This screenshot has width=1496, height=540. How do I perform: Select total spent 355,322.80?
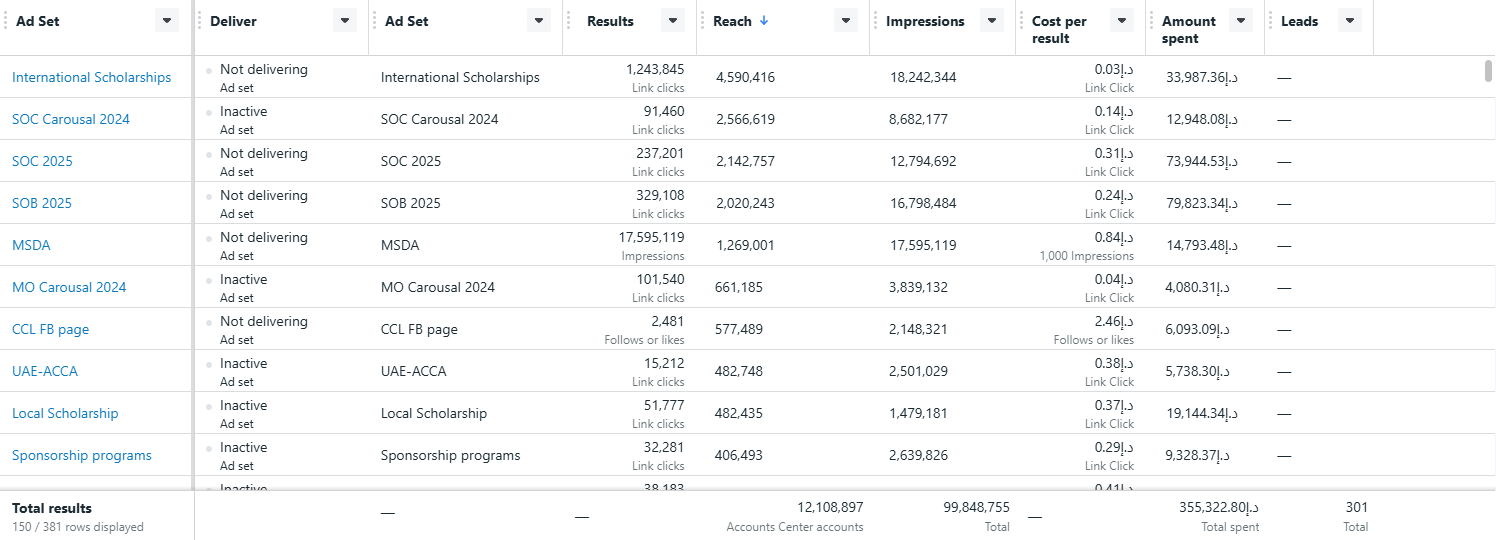1220,507
